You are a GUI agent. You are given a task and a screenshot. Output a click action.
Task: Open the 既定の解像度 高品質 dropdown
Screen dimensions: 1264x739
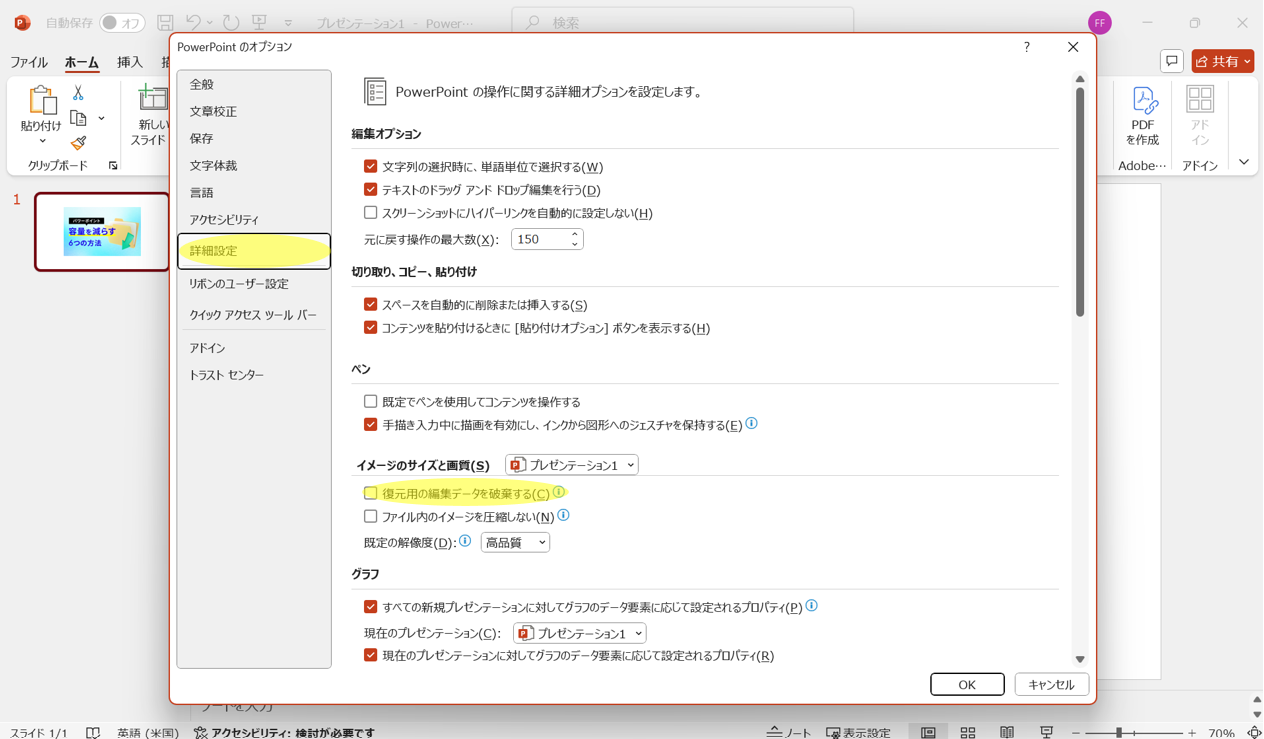tap(515, 542)
